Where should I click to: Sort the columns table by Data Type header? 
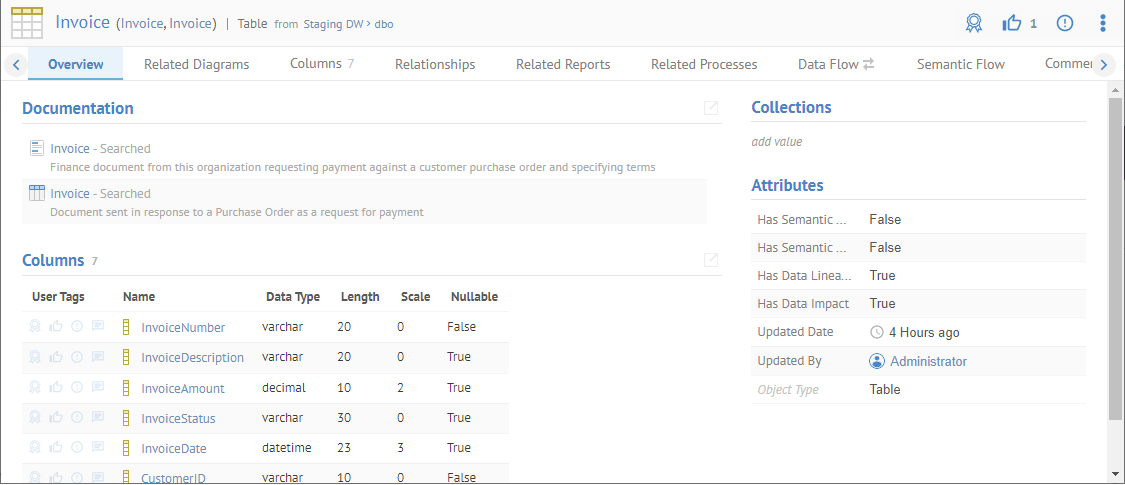click(x=292, y=297)
